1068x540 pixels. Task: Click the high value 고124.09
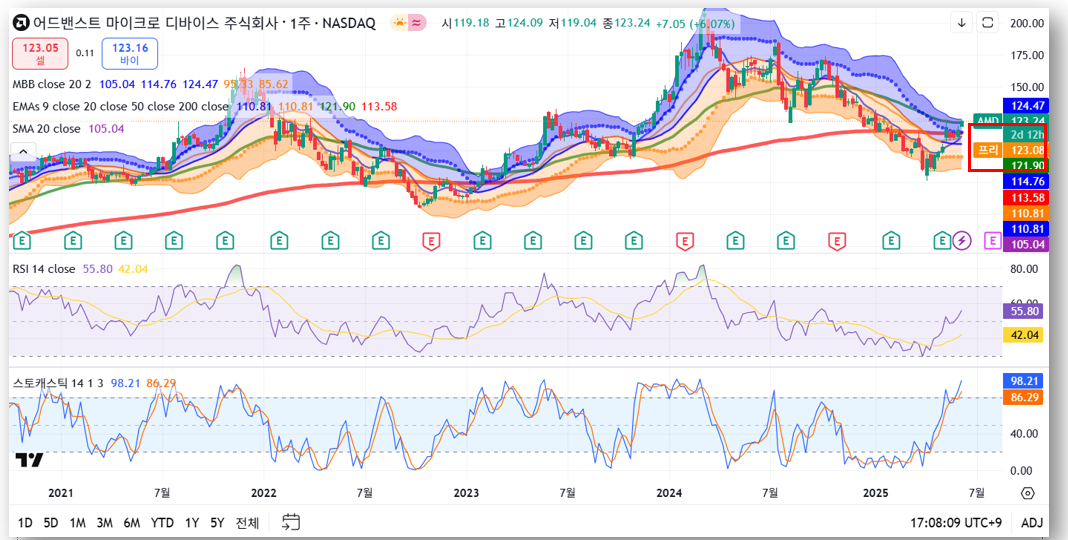click(x=518, y=23)
